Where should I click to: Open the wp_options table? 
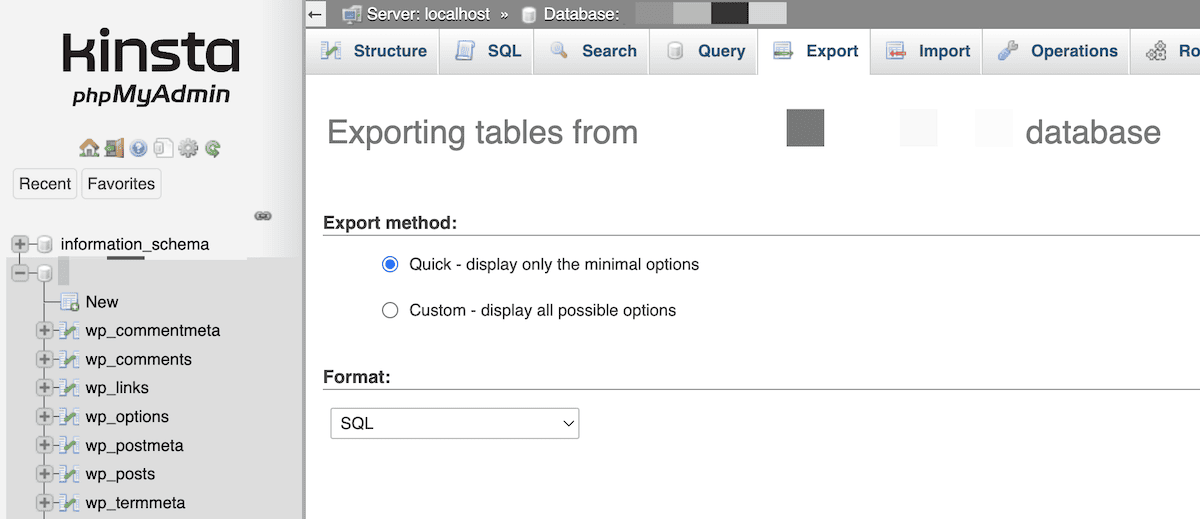tap(127, 417)
